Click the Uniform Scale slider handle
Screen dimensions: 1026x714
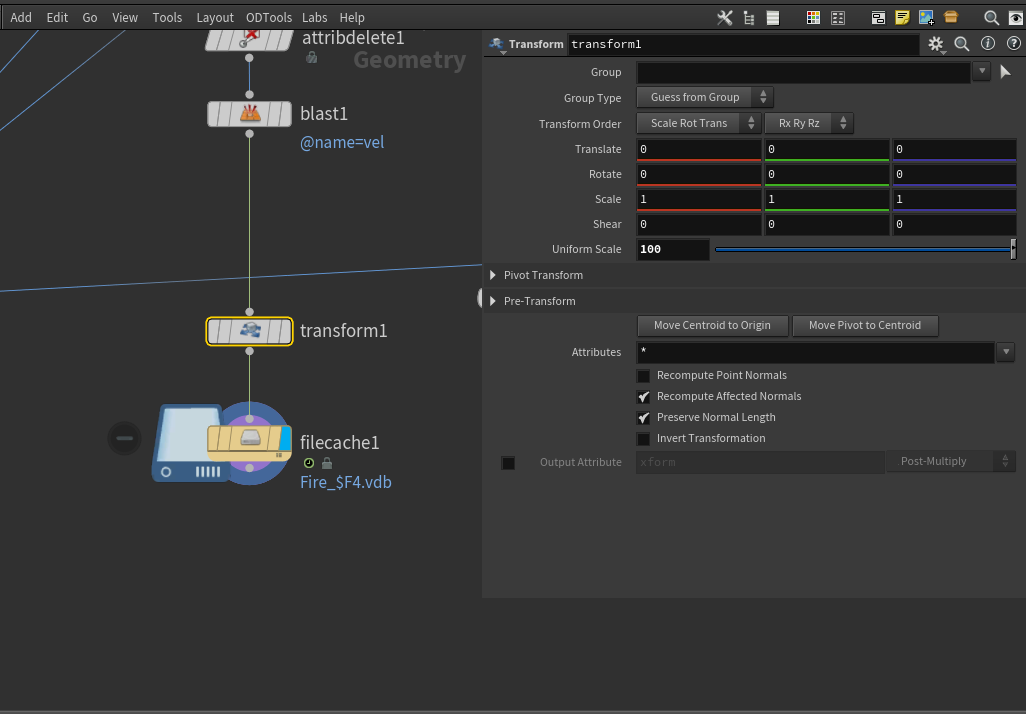pyautogui.click(x=1013, y=249)
